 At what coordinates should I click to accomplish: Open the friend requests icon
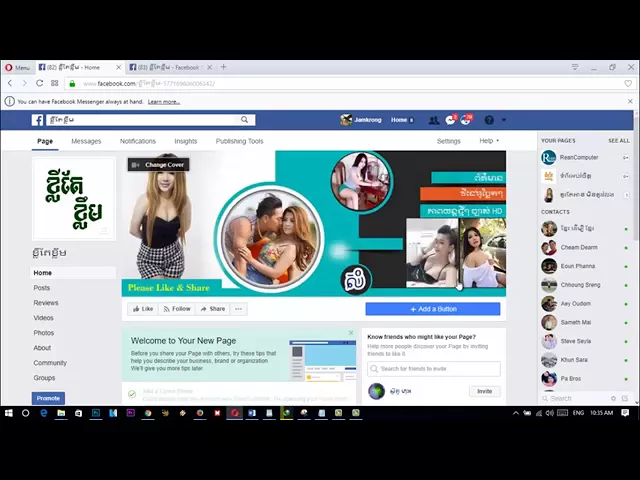pyautogui.click(x=433, y=120)
